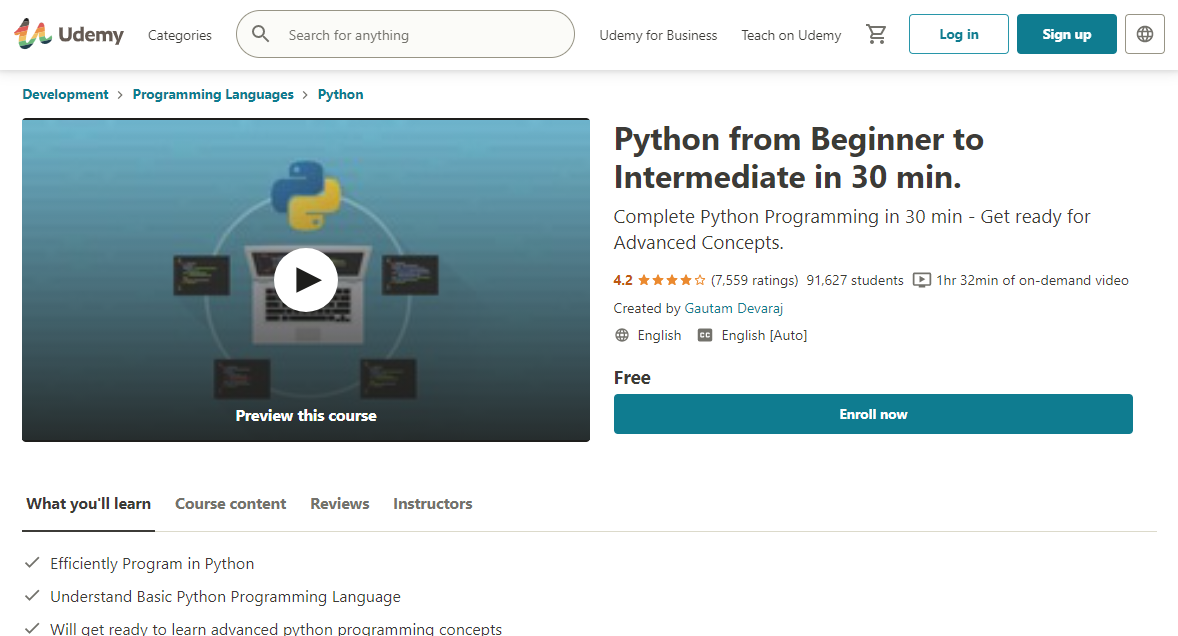Click the globe icon beside English

(622, 336)
